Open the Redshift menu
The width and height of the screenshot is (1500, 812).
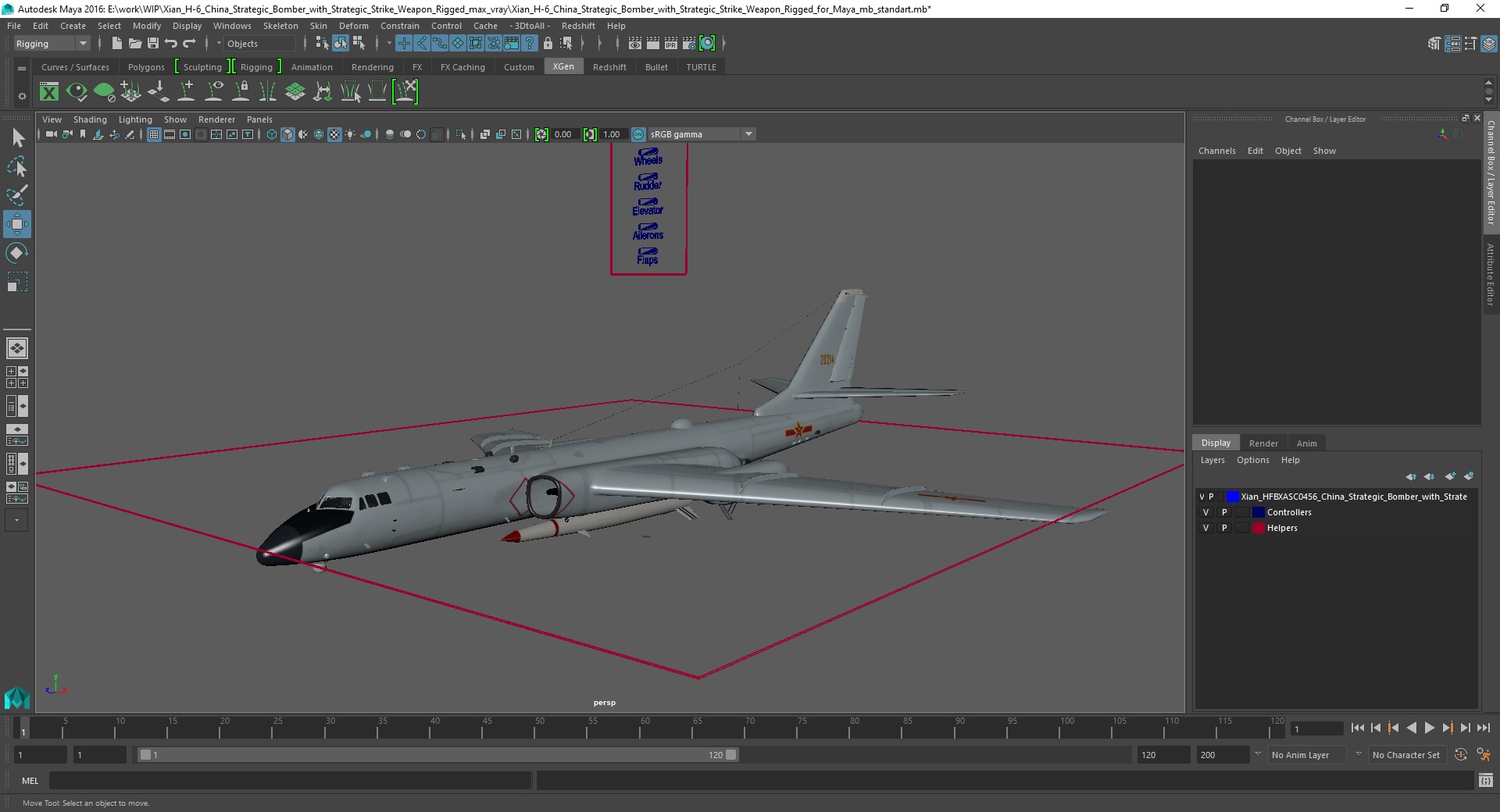(x=578, y=26)
